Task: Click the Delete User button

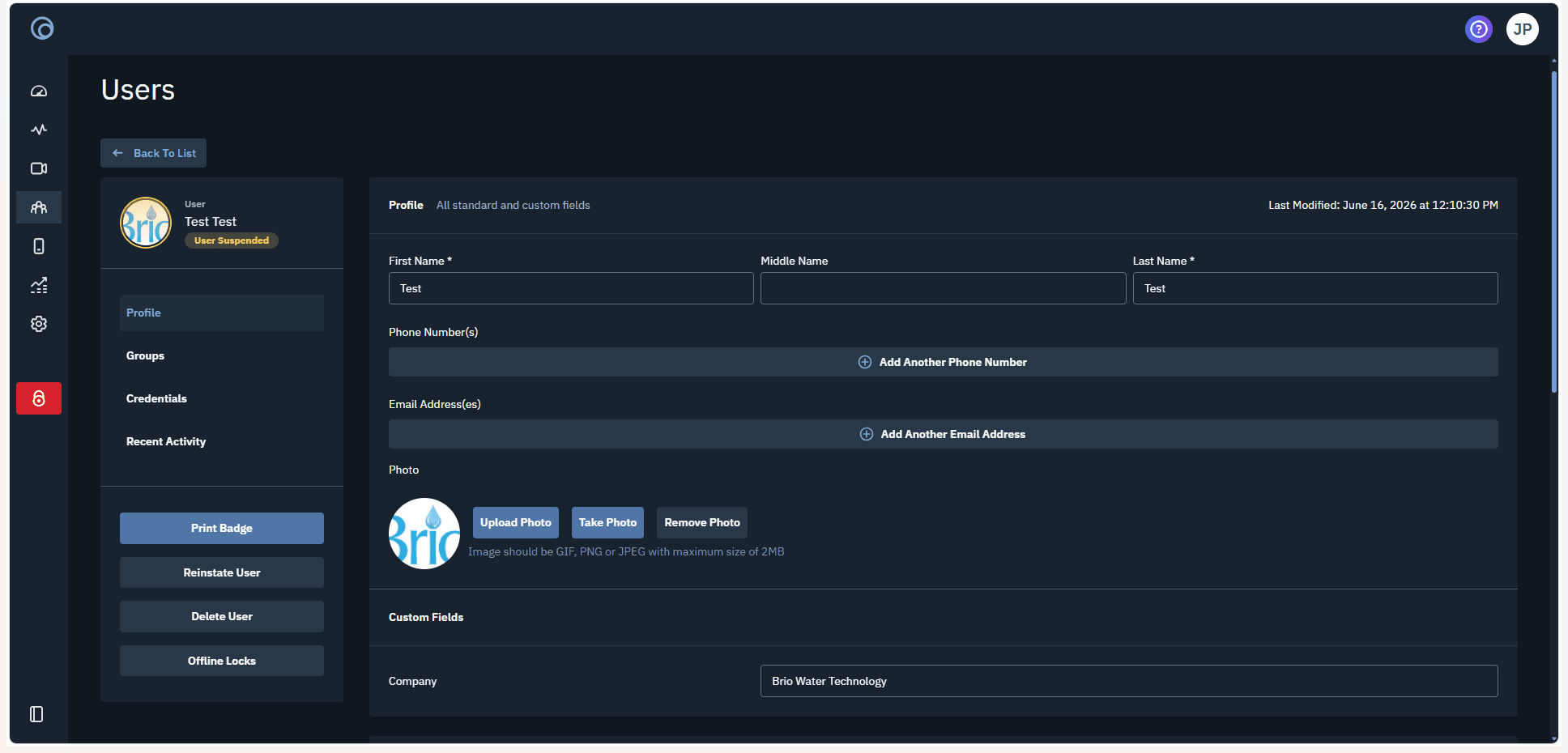Action: point(222,616)
